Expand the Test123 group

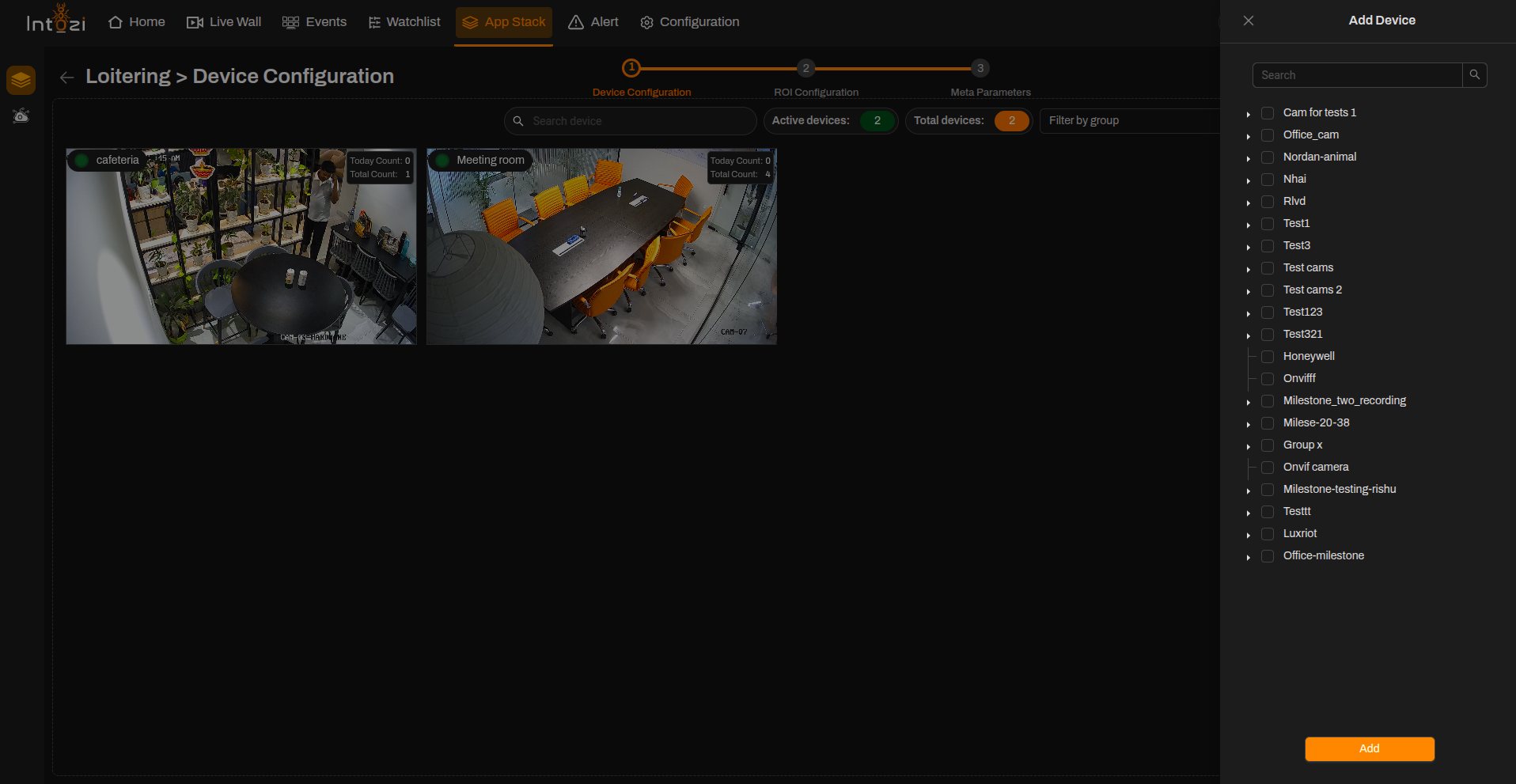[1249, 314]
